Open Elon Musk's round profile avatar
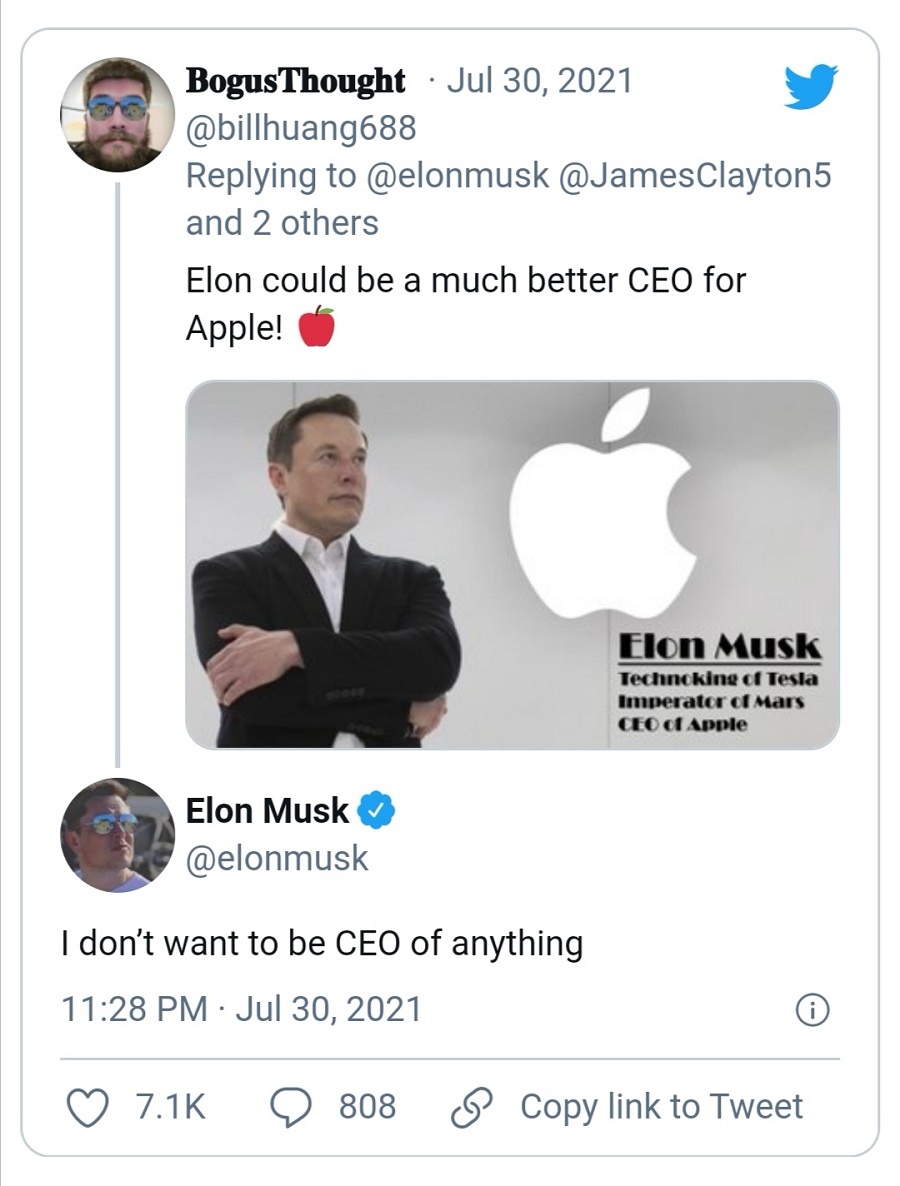Image resolution: width=900 pixels, height=1186 pixels. (x=118, y=835)
